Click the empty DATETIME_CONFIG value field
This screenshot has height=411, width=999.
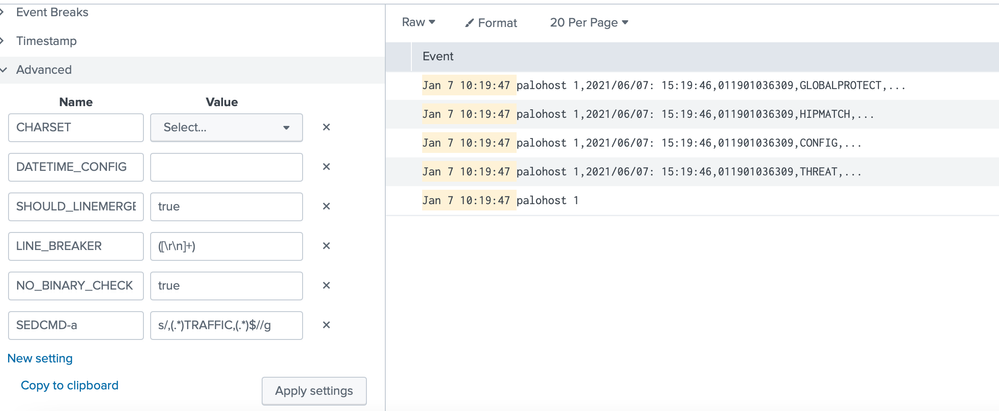tap(226, 167)
